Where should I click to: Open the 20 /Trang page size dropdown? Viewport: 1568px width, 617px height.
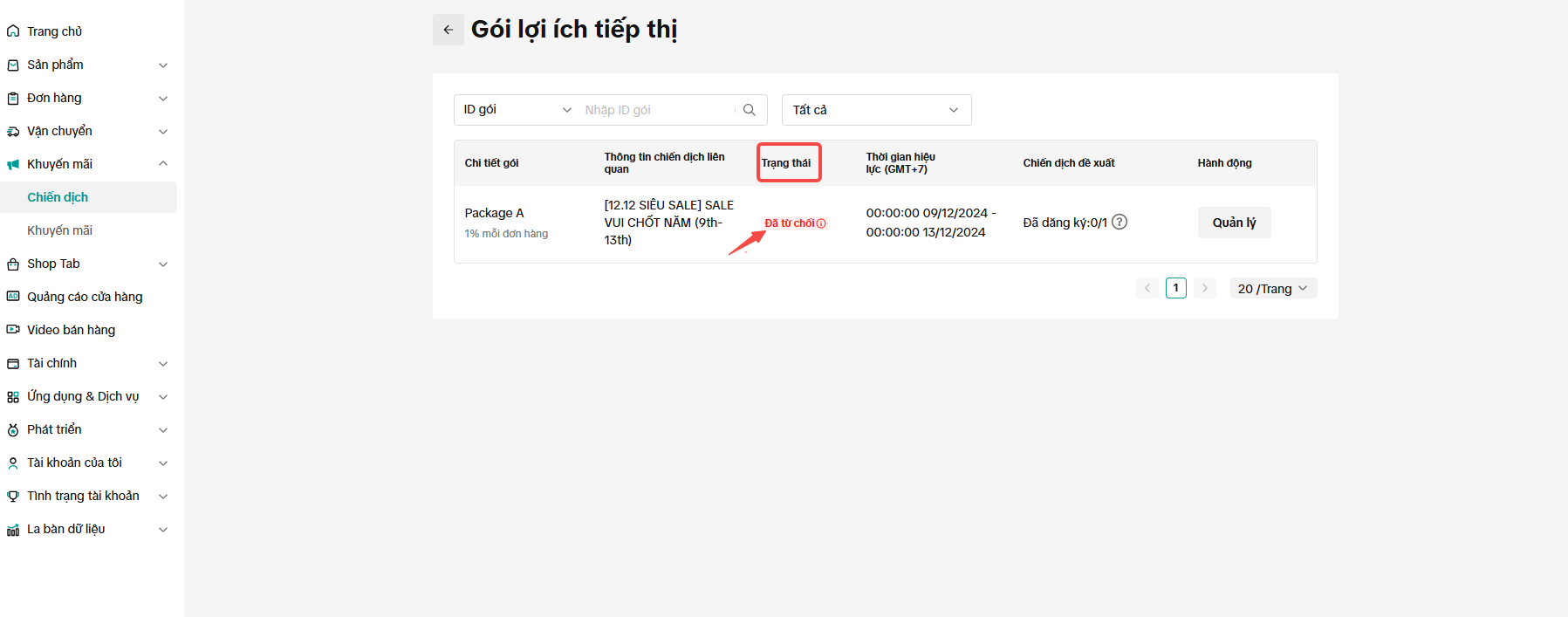[1272, 288]
